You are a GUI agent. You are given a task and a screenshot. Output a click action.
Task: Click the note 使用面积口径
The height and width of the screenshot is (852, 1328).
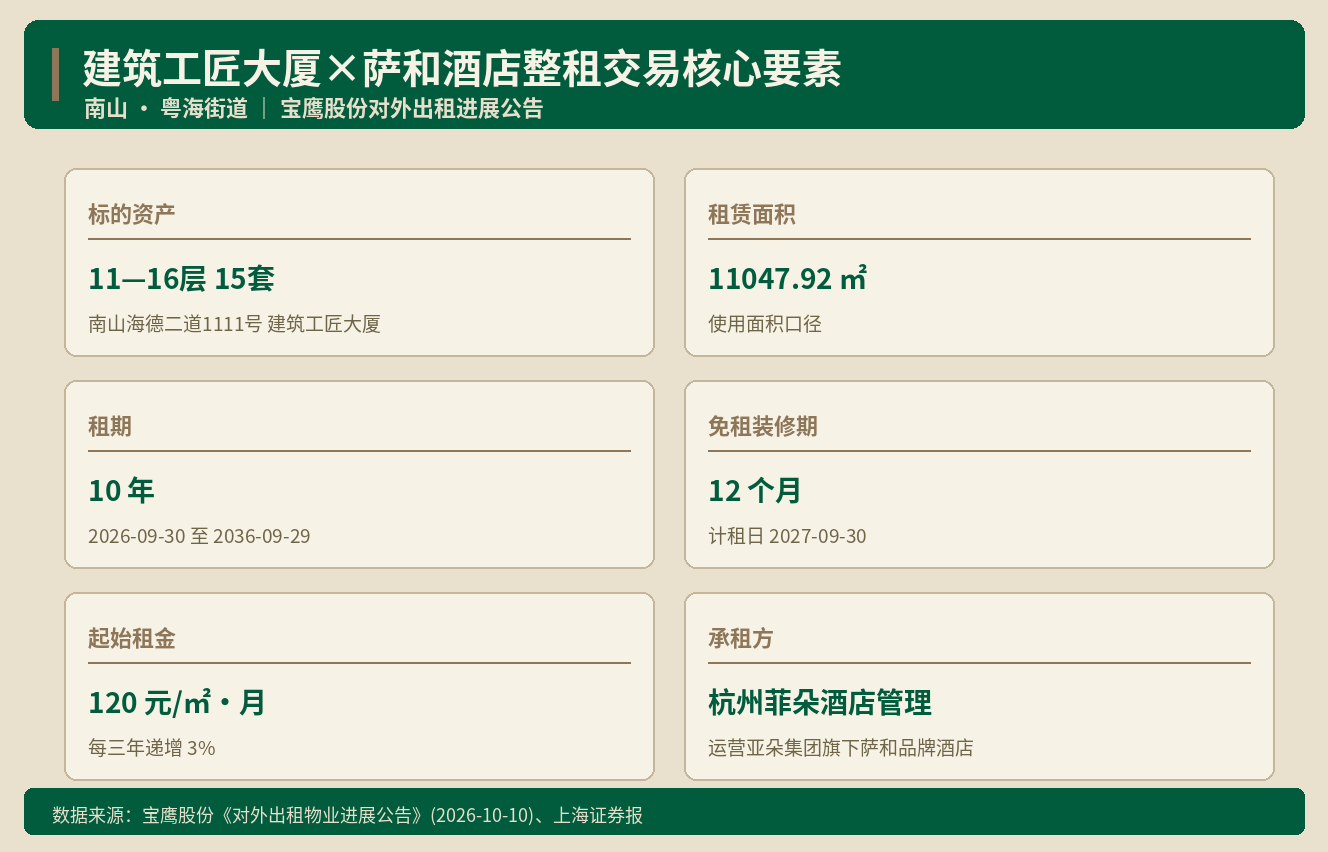(765, 324)
